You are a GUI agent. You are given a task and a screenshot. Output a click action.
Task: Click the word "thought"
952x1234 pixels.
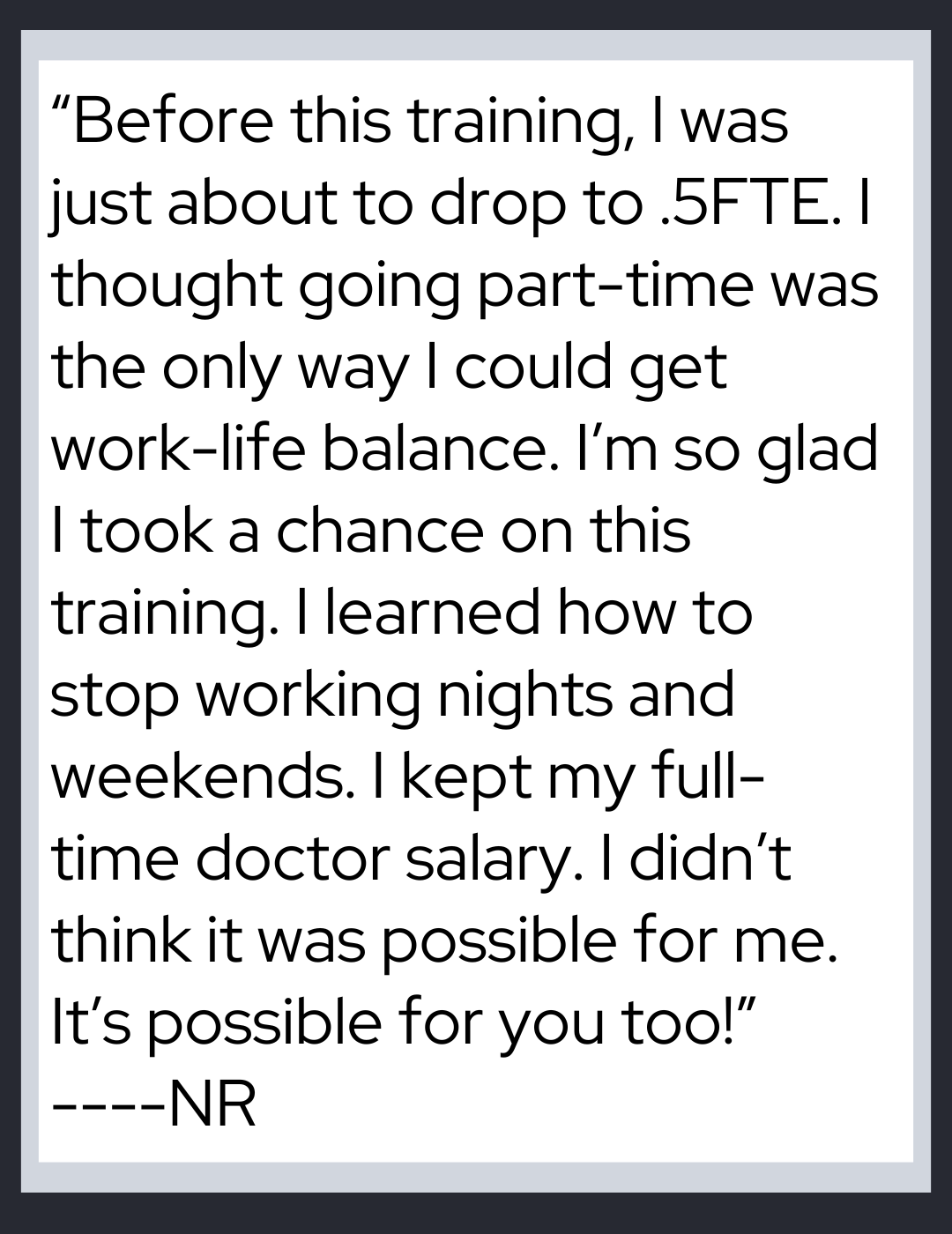click(167, 286)
